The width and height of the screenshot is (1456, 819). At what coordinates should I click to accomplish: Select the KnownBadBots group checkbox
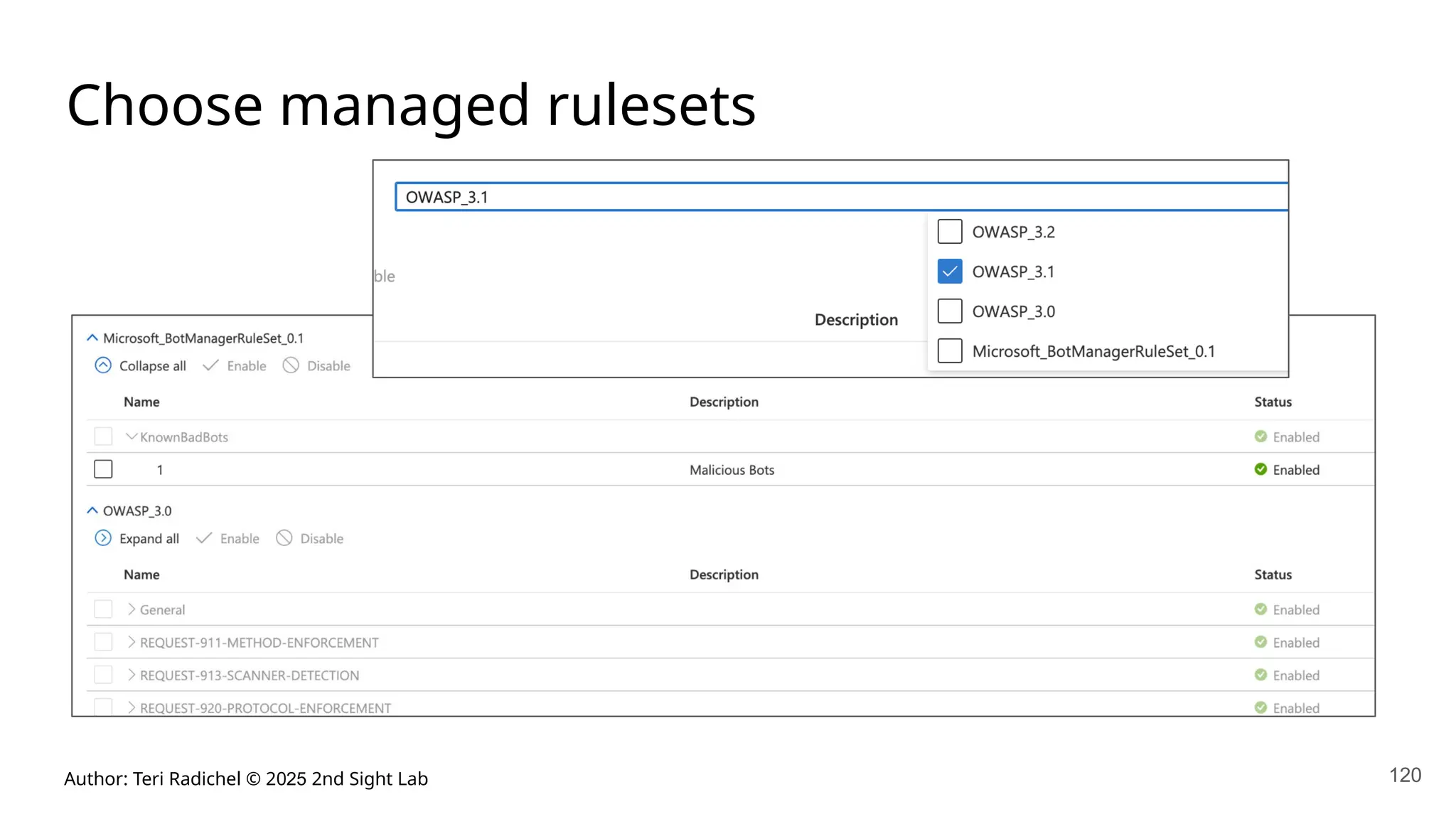point(103,437)
